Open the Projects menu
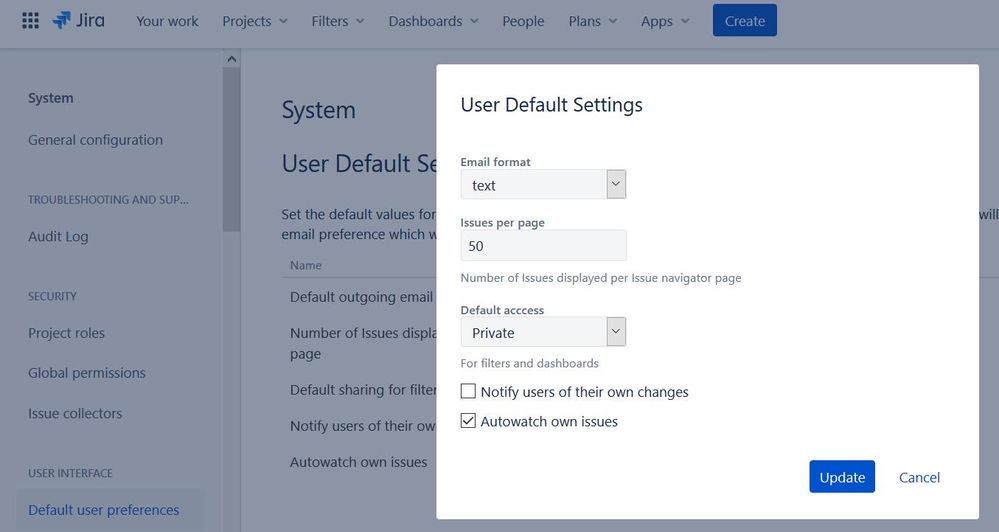Viewport: 999px width, 532px height. pos(255,21)
